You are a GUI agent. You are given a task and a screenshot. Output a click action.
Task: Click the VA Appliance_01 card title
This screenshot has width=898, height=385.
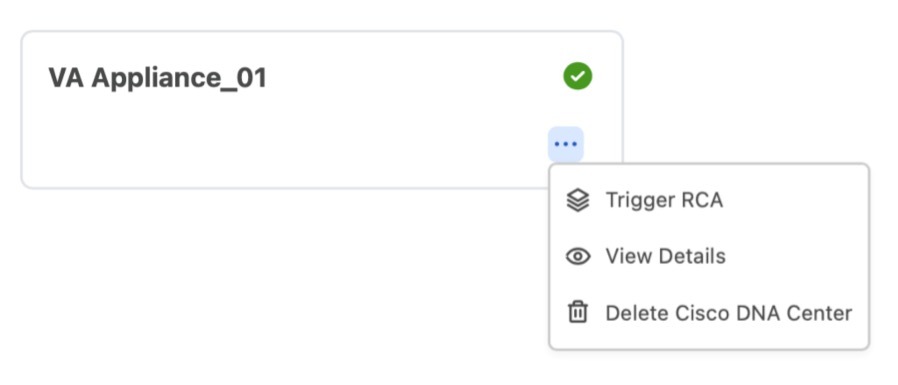pos(157,78)
